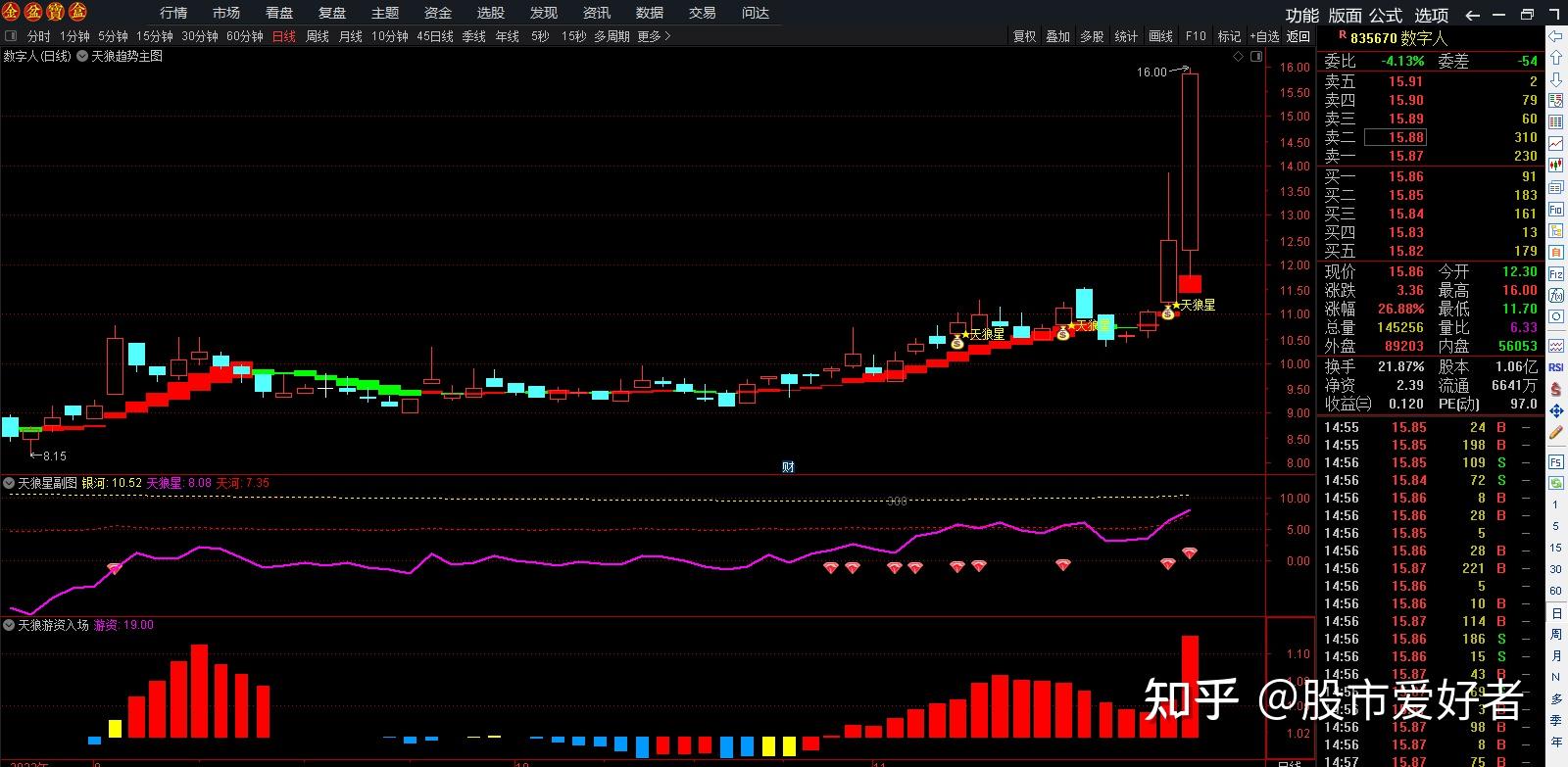Switch chart to 周线 weekly period
1568x767 pixels.
[x=317, y=36]
